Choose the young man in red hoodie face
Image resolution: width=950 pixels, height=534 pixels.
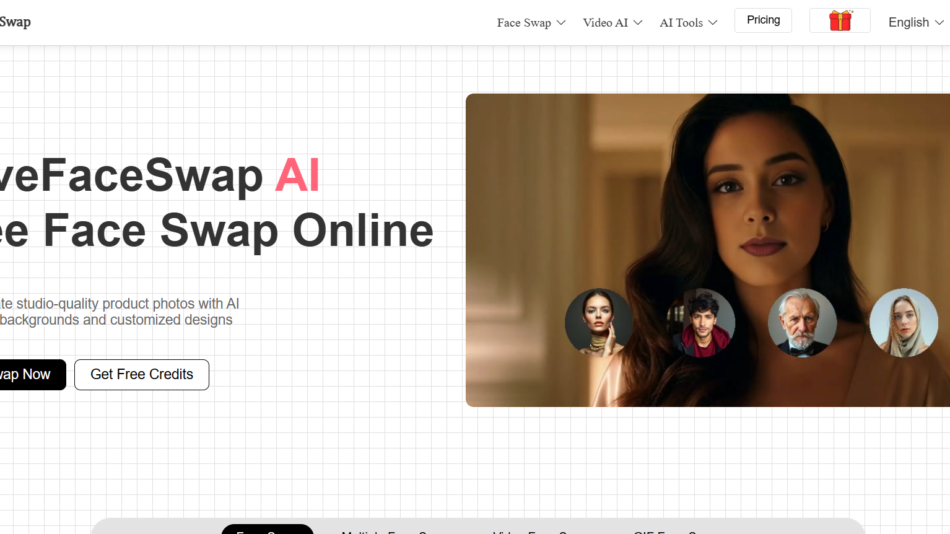[702, 323]
